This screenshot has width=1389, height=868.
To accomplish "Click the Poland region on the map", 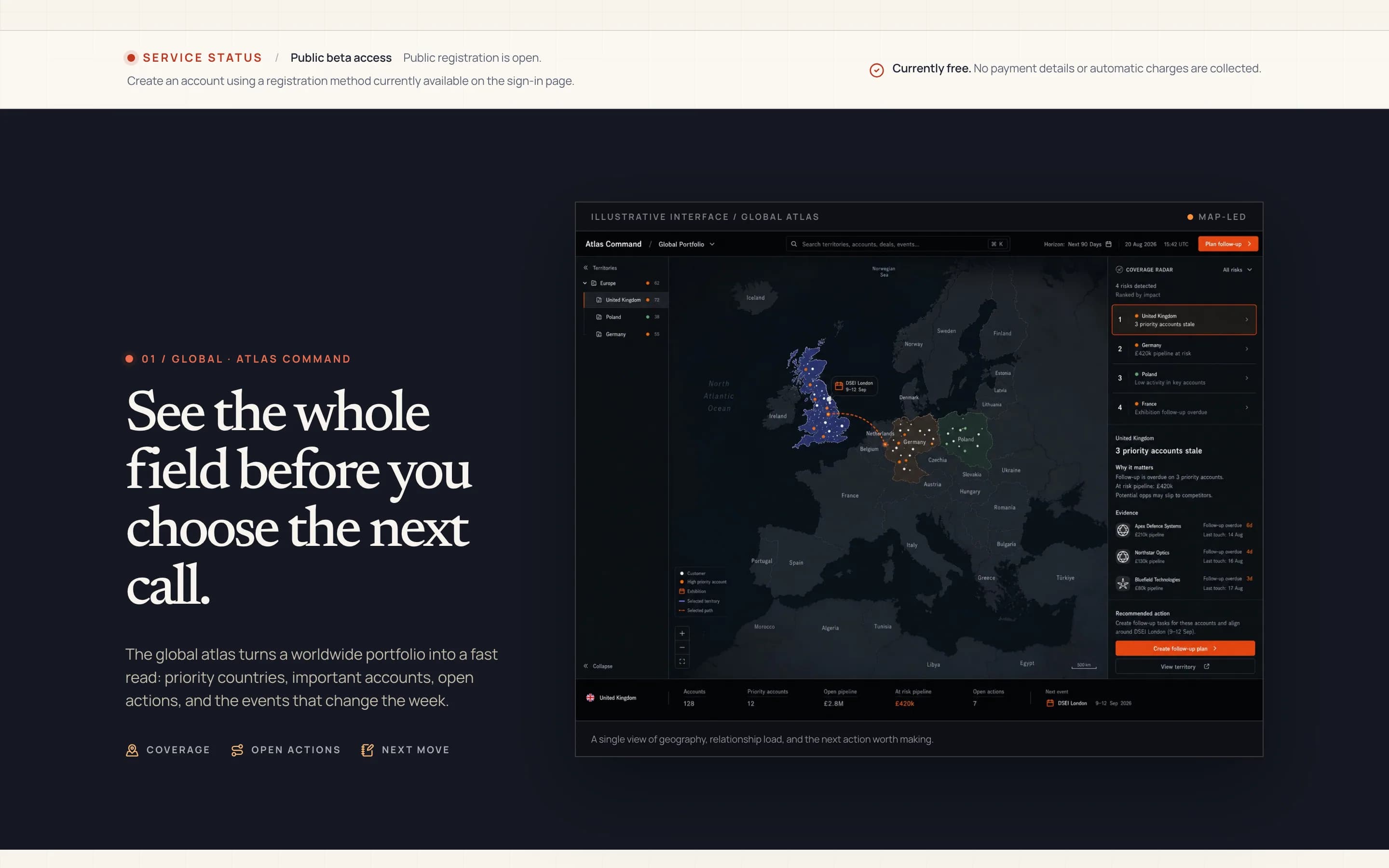I will click(967, 439).
